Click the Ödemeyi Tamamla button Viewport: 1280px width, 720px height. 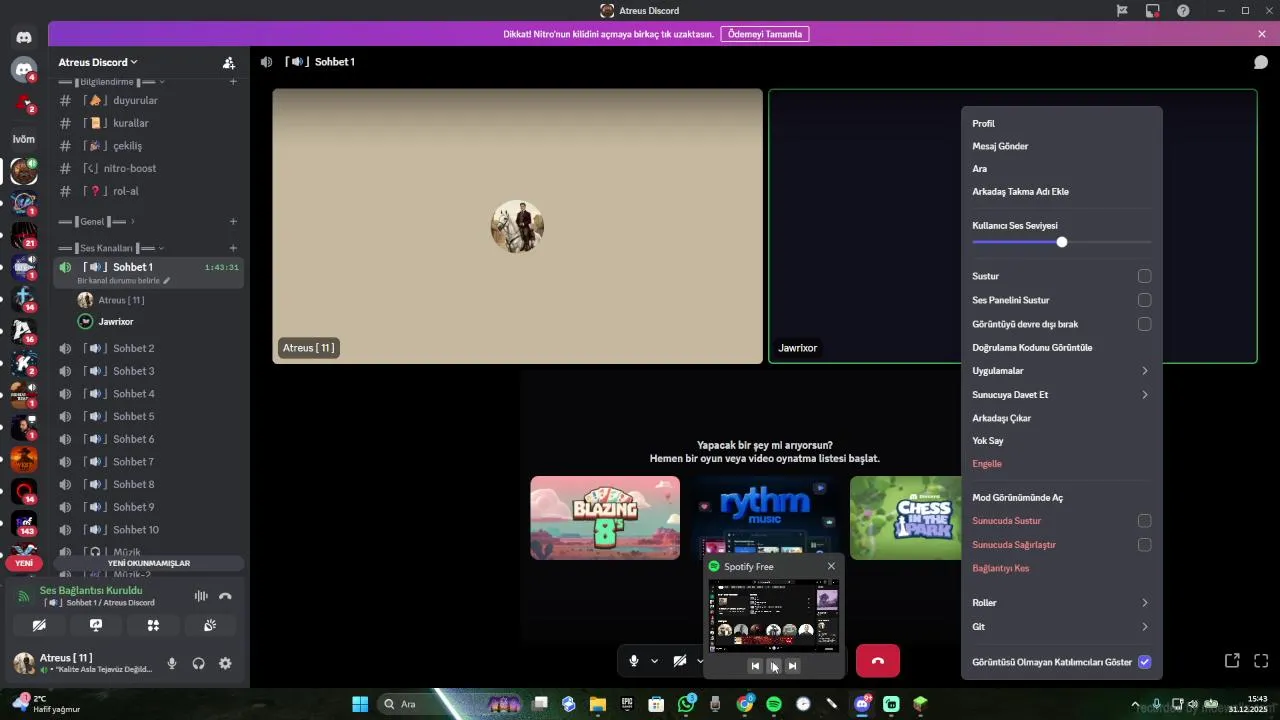coord(765,34)
